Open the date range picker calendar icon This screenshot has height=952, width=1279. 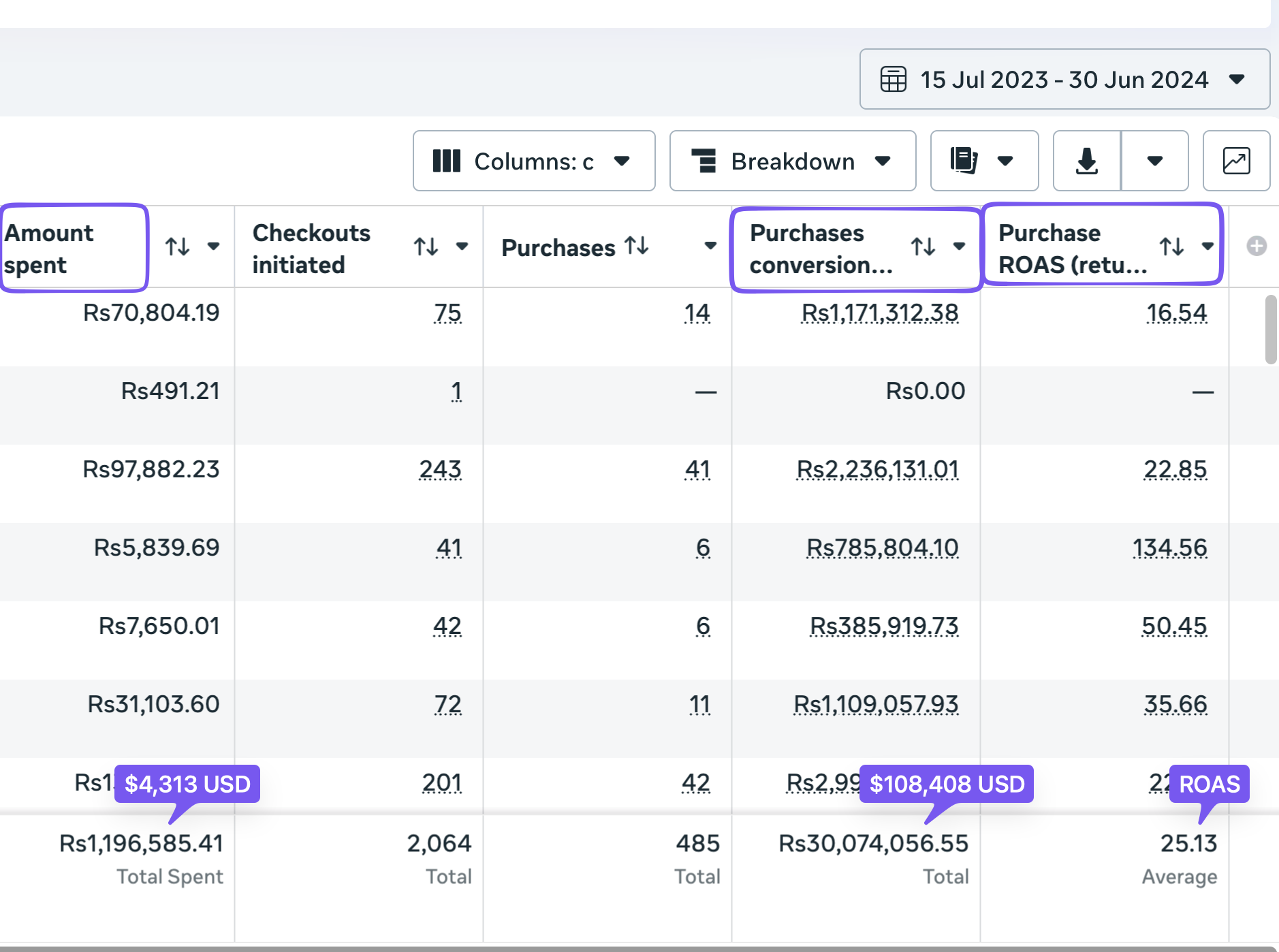pyautogui.click(x=893, y=79)
